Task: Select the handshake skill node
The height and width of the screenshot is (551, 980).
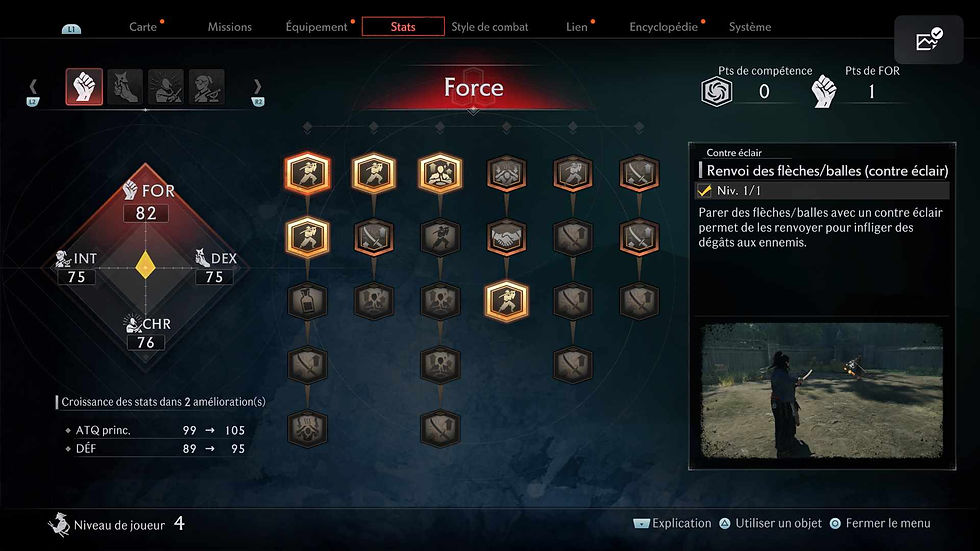Action: tap(506, 237)
